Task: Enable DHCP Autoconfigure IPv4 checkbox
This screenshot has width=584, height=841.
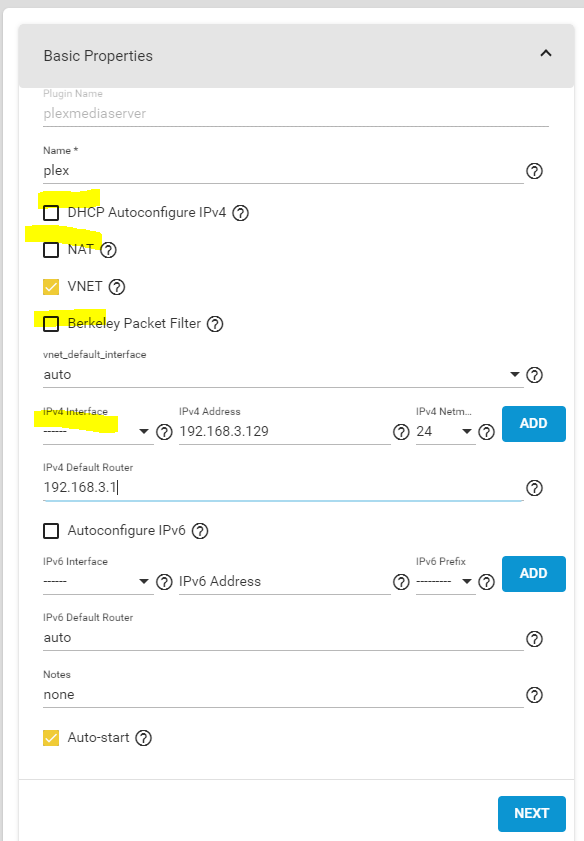Action: click(51, 213)
